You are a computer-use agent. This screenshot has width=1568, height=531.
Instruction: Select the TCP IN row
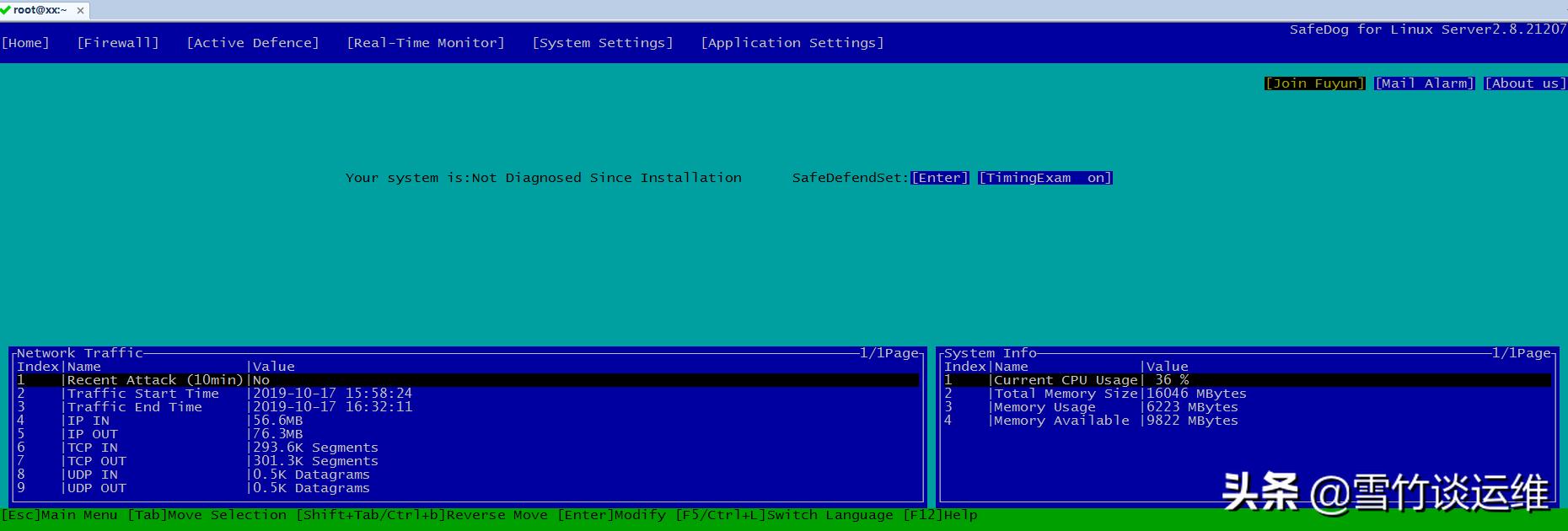468,448
